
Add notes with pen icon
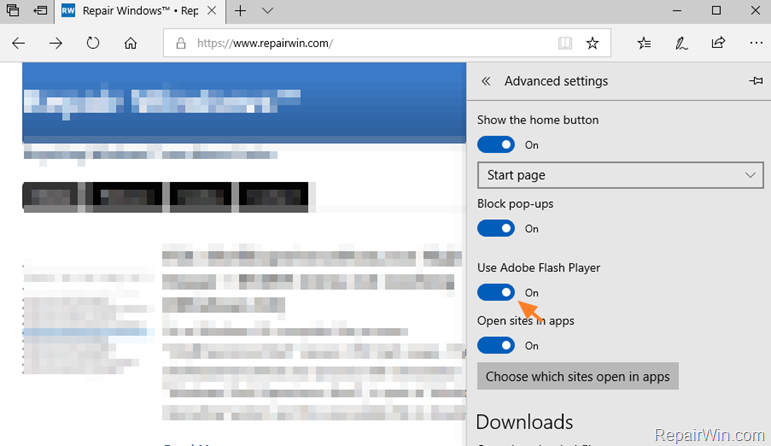click(x=681, y=43)
